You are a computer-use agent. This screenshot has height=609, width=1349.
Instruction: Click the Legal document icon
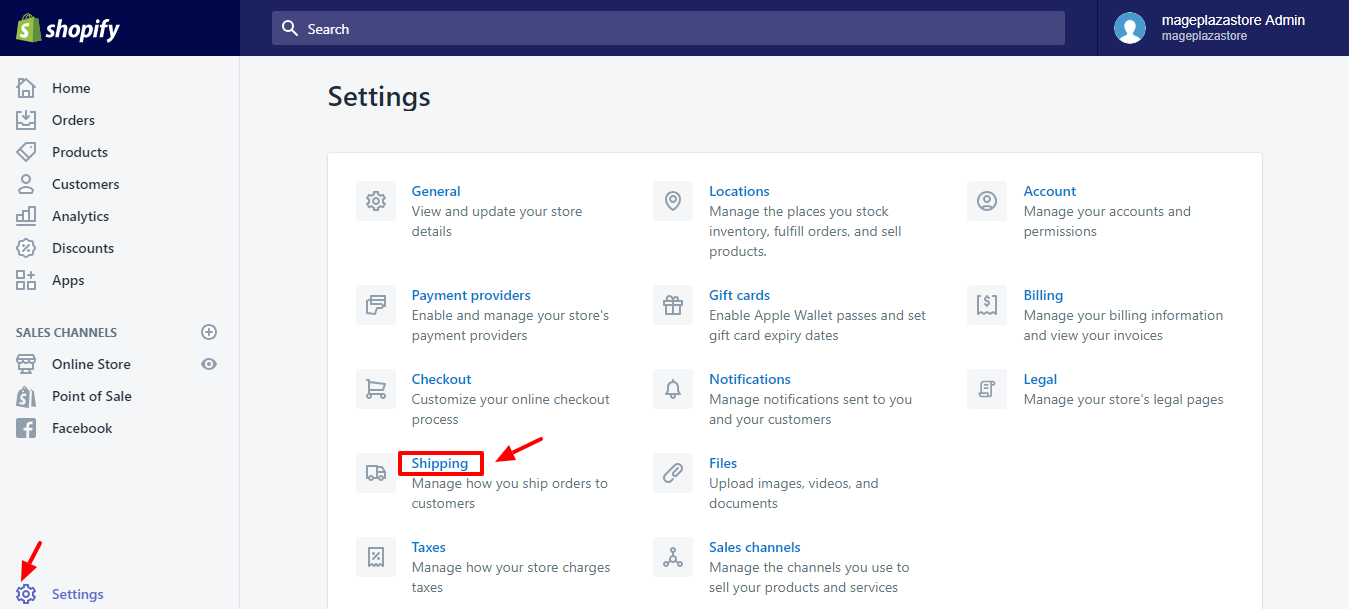(987, 389)
